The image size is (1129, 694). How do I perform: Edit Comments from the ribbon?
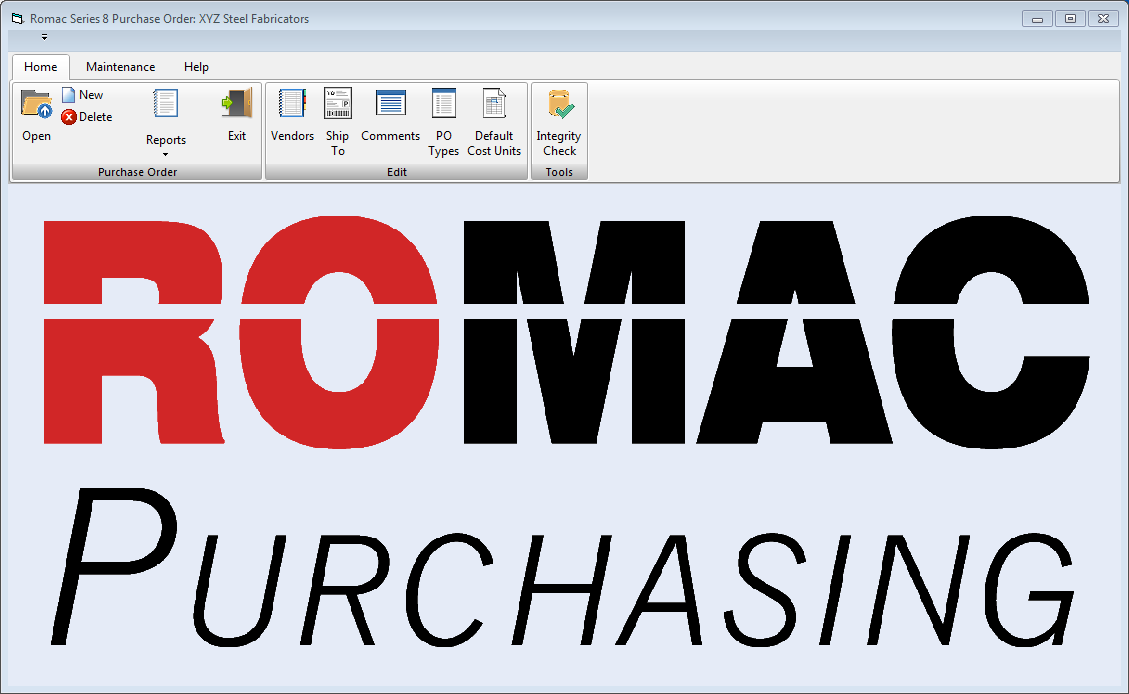pos(390,104)
